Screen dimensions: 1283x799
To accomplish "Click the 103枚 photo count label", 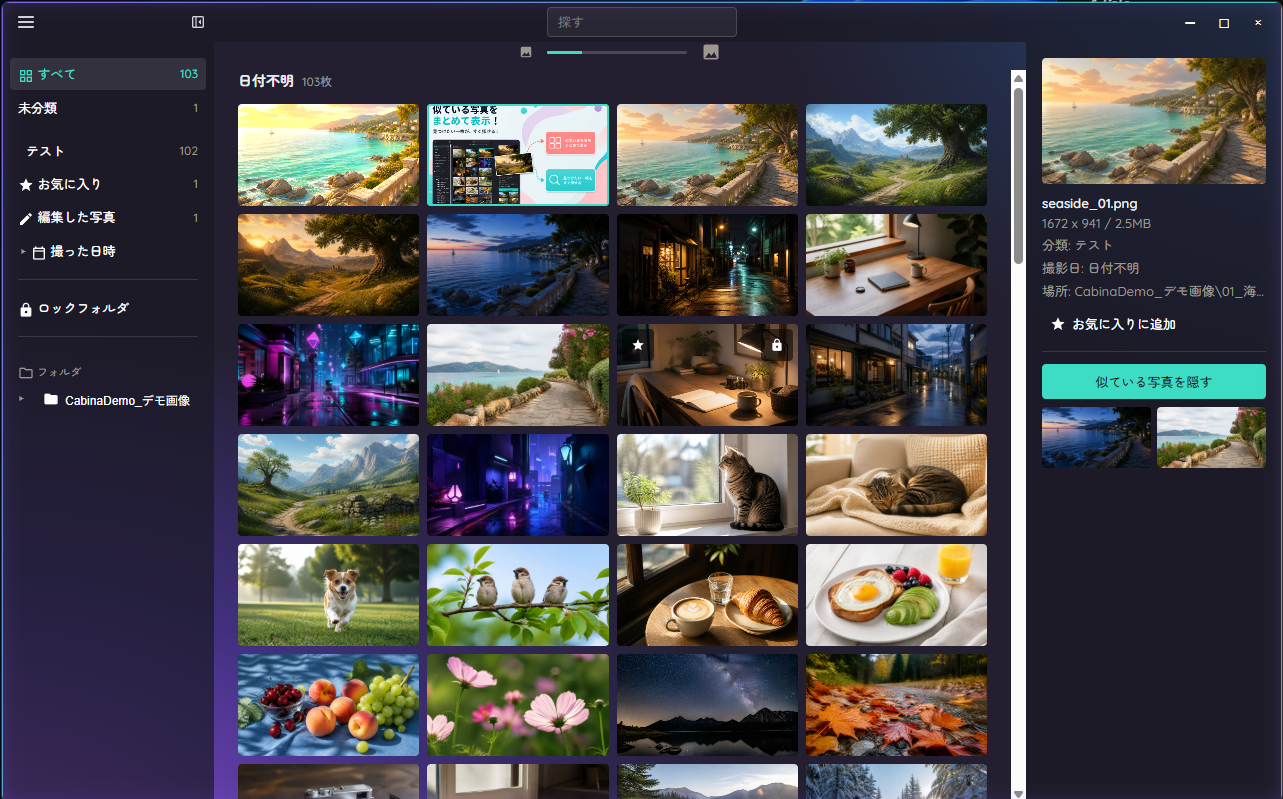I will (x=317, y=82).
